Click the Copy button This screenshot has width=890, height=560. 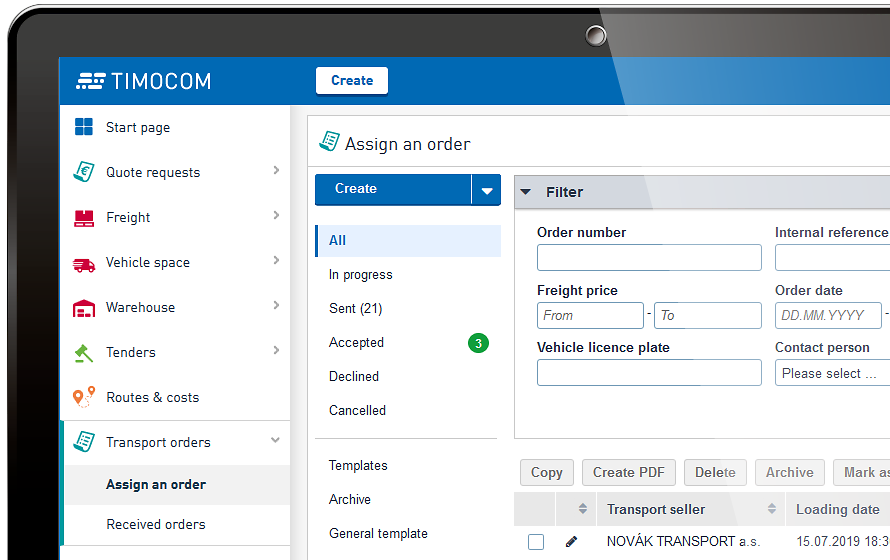coord(547,472)
